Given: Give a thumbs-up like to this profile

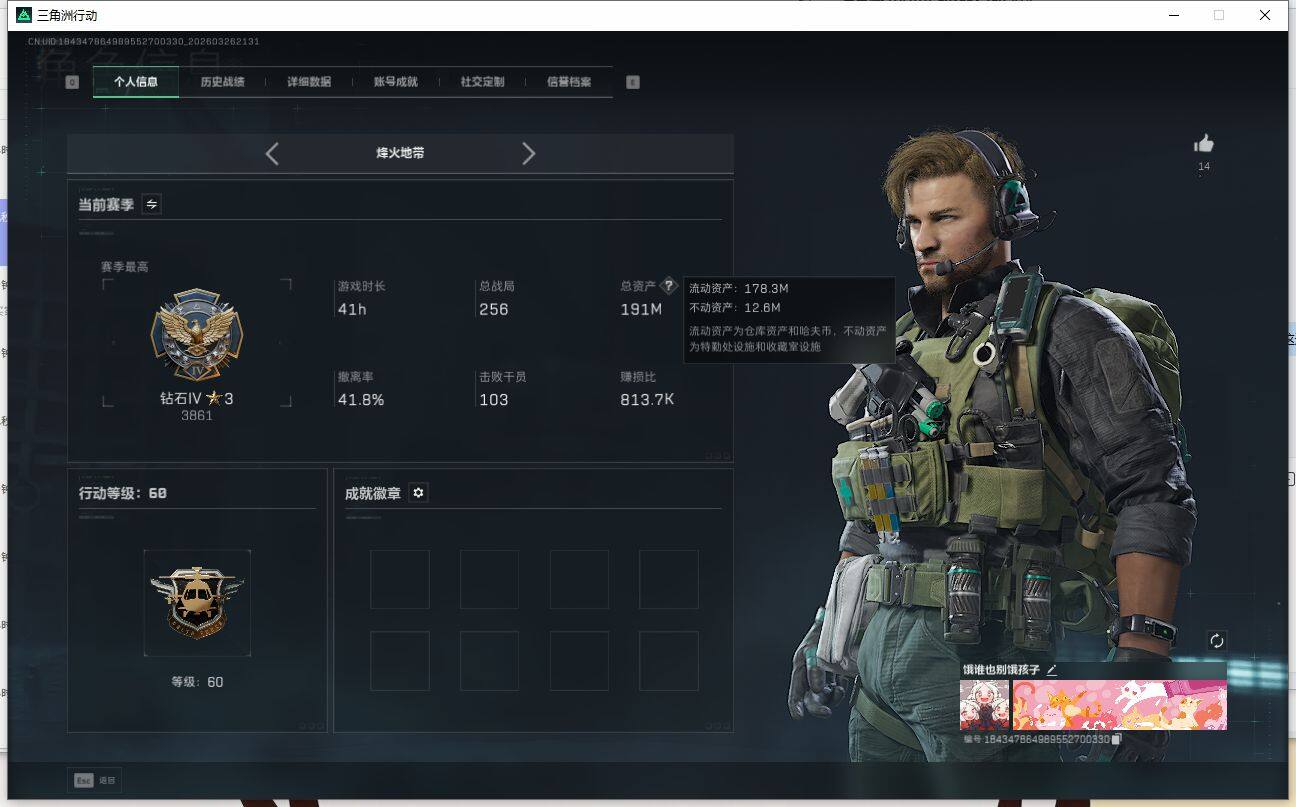Looking at the screenshot, I should click(x=1204, y=144).
